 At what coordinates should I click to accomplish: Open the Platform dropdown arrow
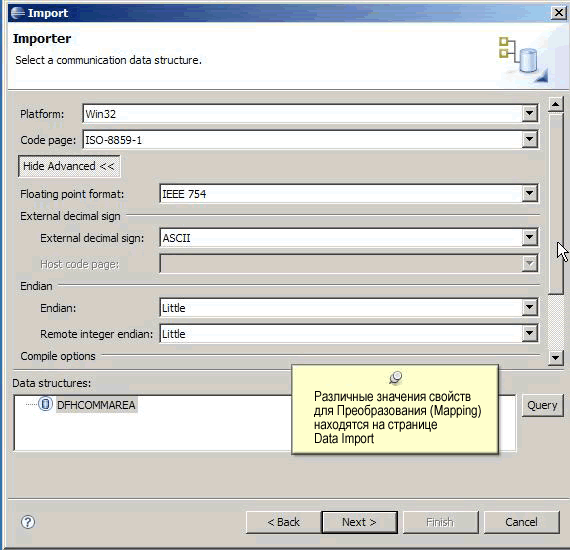(530, 113)
